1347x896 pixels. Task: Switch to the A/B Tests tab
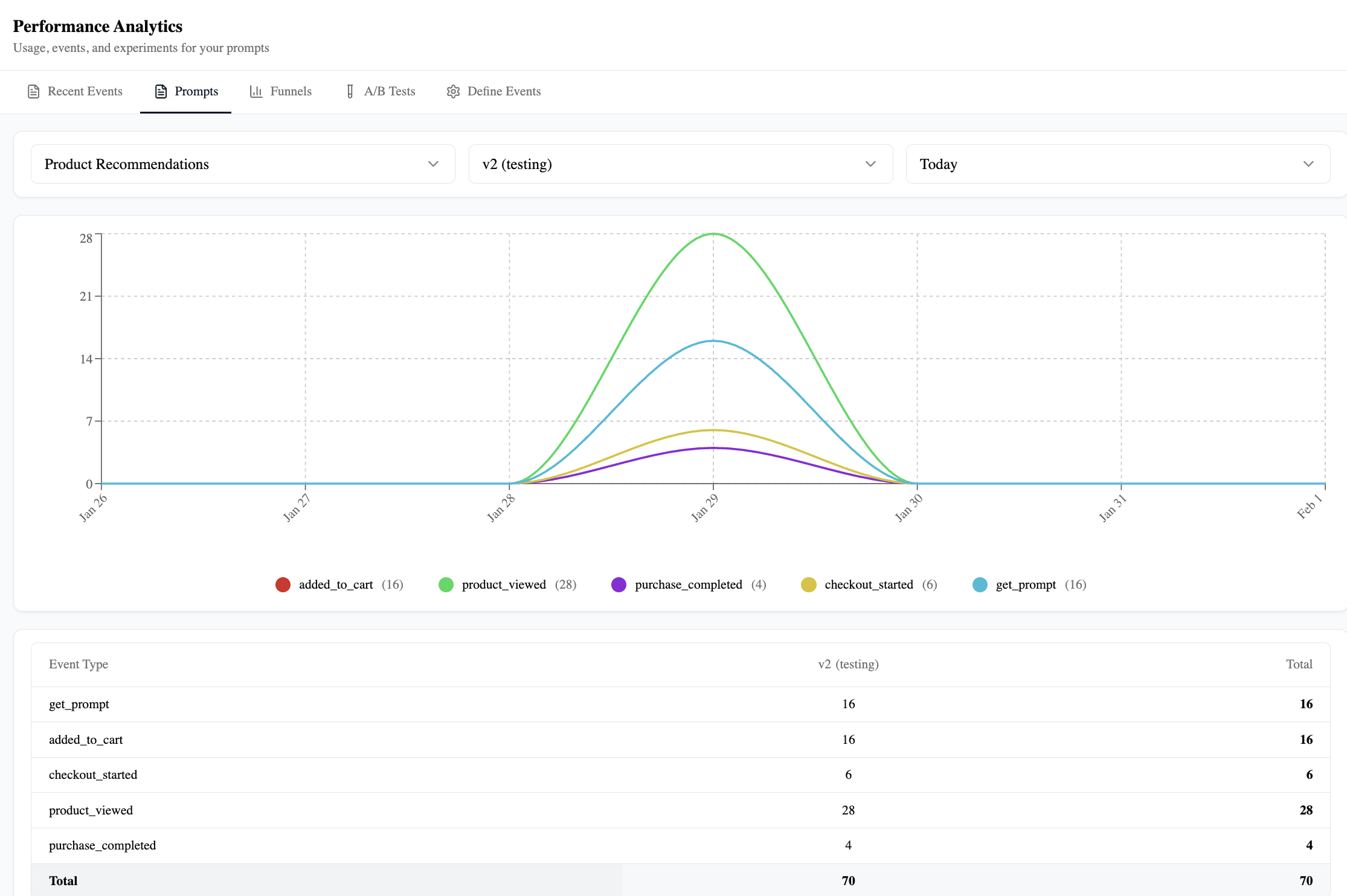coord(379,91)
